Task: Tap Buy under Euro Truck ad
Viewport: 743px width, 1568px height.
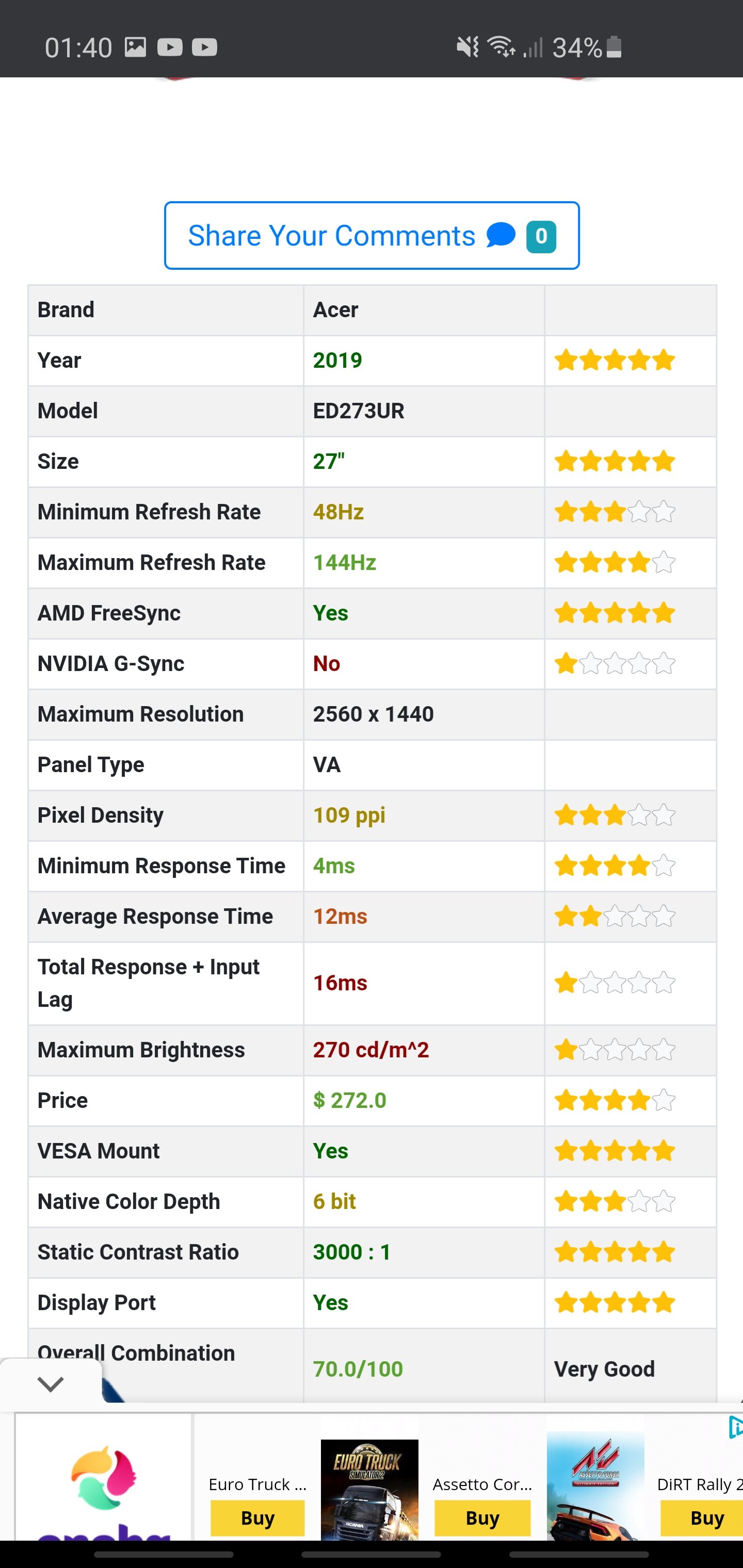Action: pyautogui.click(x=257, y=1518)
